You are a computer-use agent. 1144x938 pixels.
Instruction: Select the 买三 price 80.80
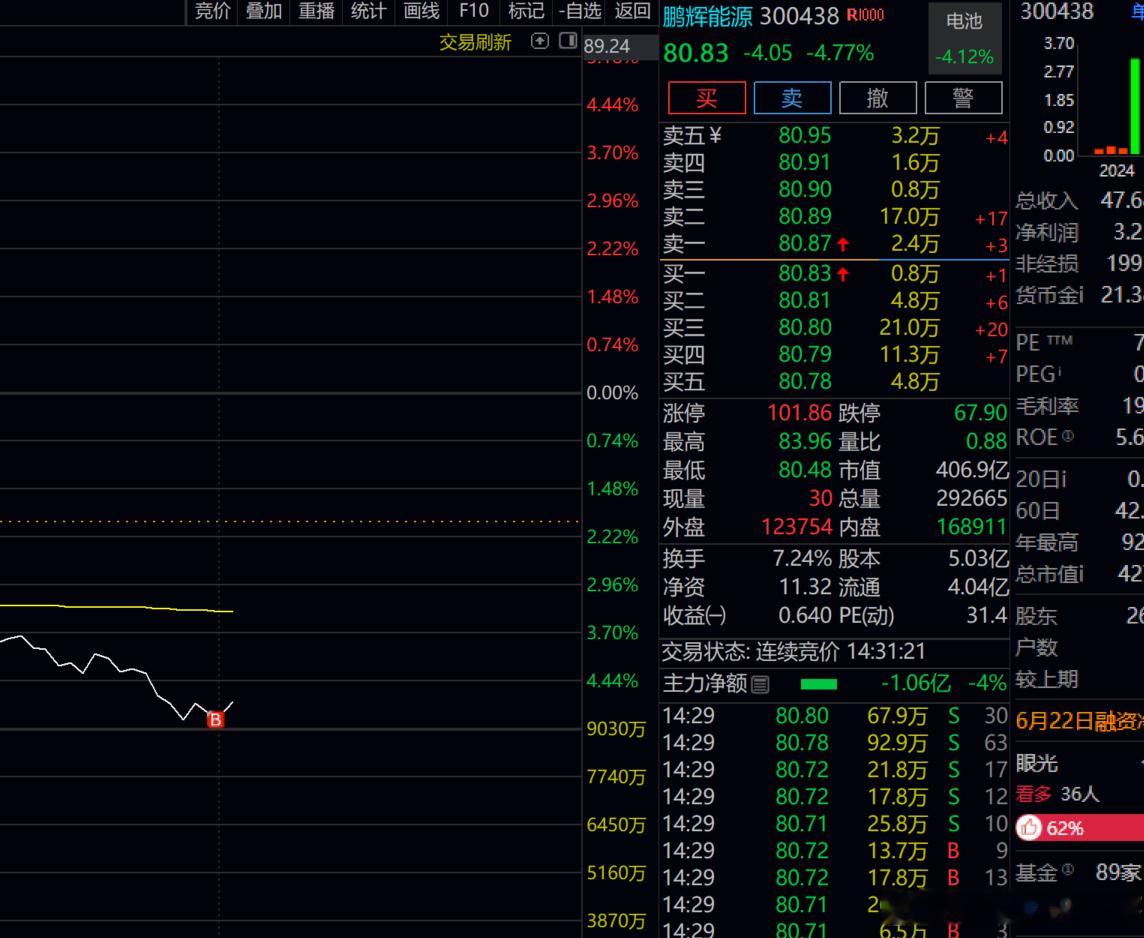[x=805, y=327]
